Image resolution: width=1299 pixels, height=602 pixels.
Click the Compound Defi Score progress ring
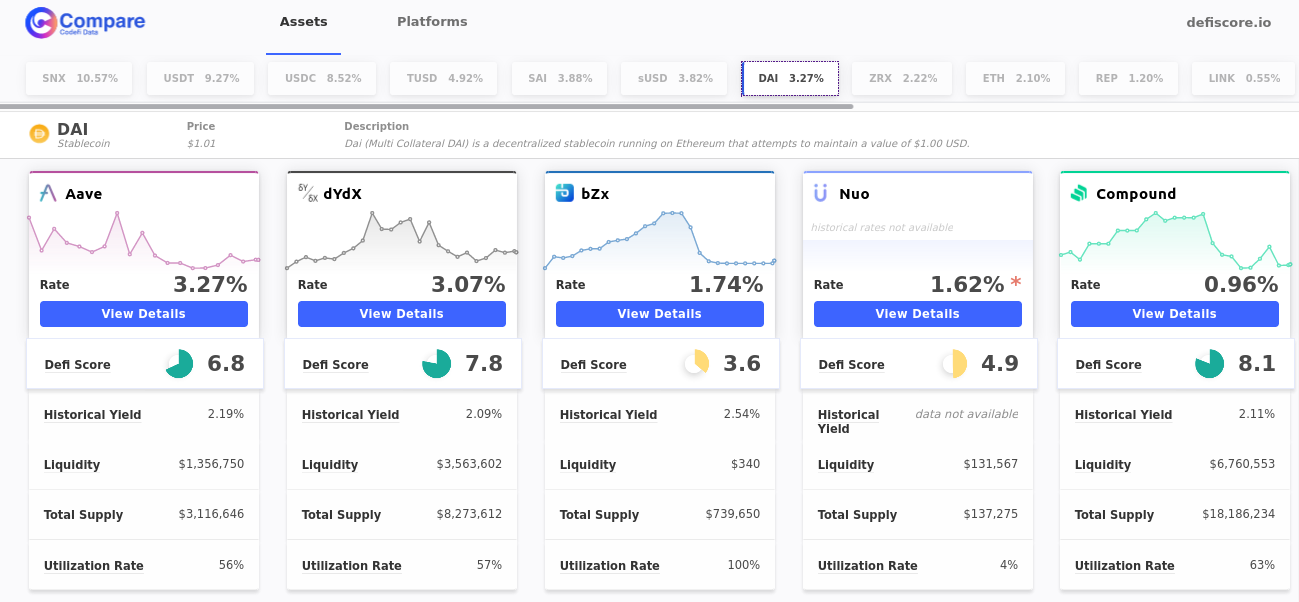point(1209,363)
